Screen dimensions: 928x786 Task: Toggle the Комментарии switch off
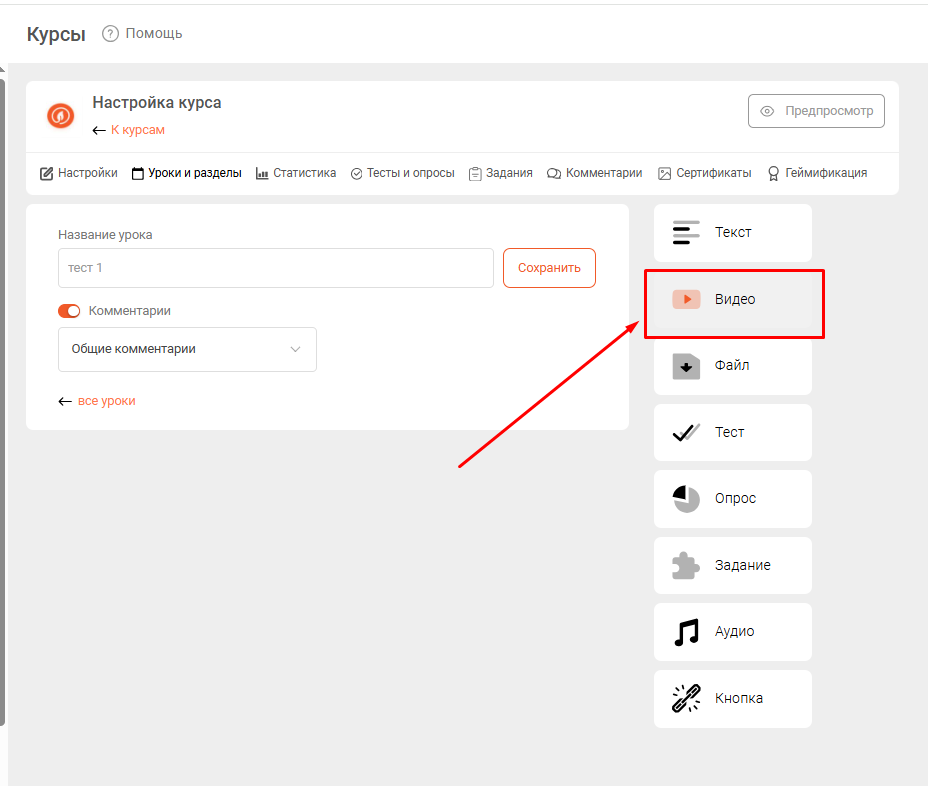[69, 311]
